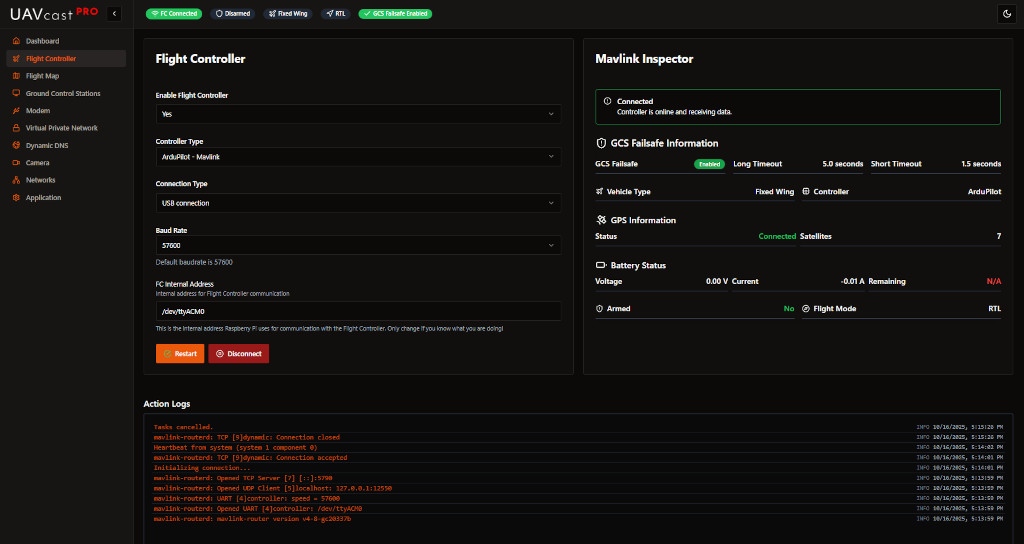Click the Application settings icon in sidebar

click(16, 198)
